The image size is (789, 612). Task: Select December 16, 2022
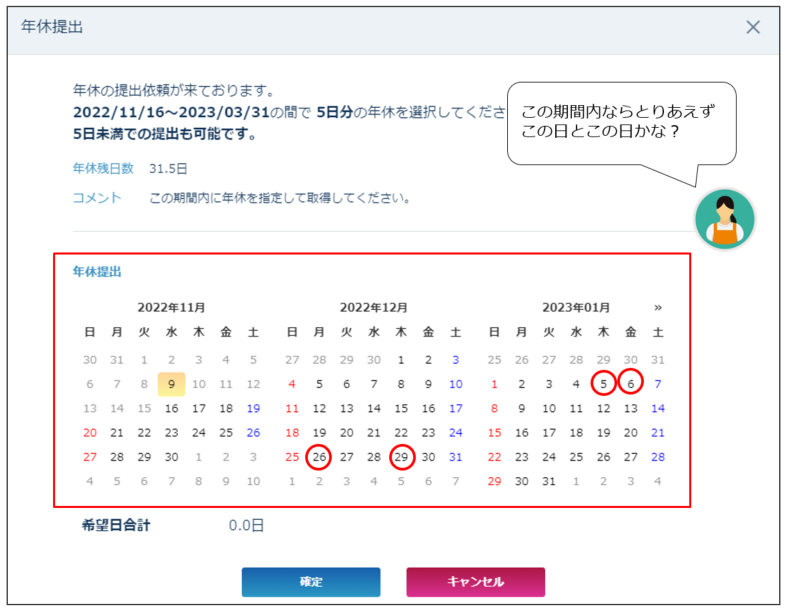[x=428, y=409]
